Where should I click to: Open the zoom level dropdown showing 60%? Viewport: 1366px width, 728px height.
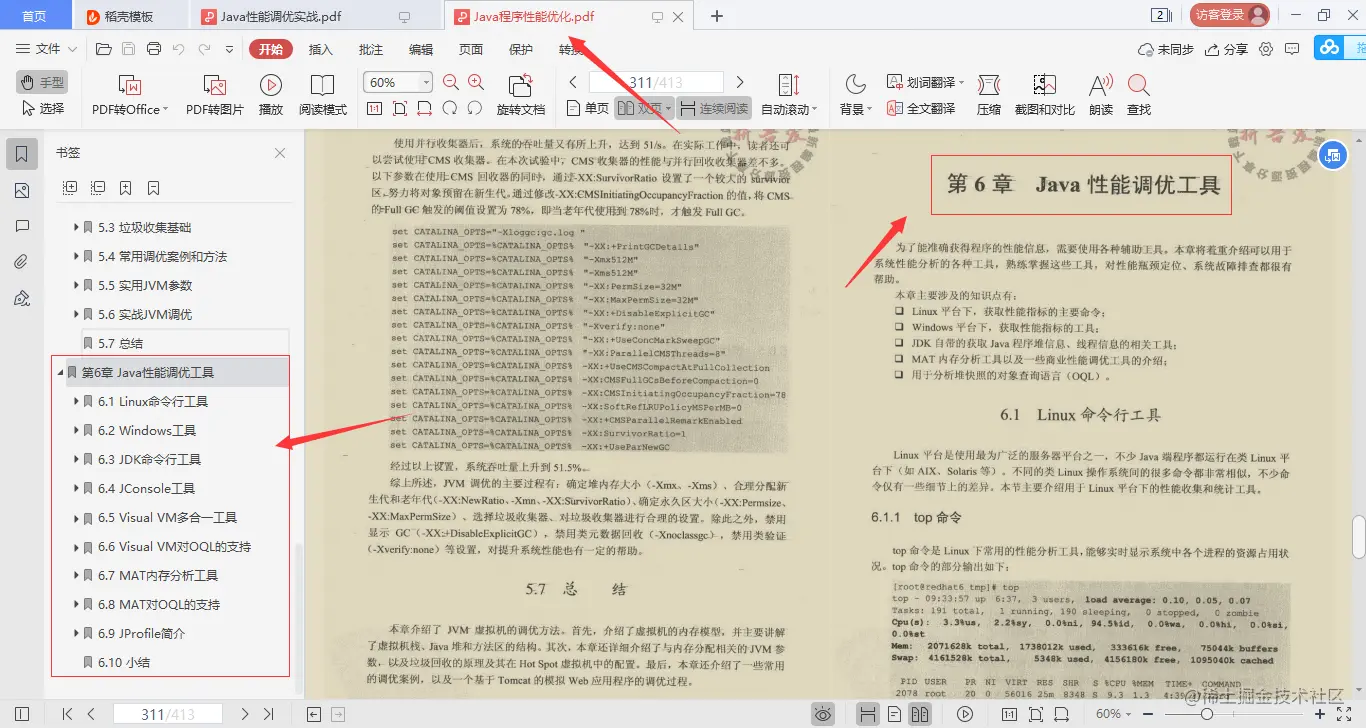[425, 81]
